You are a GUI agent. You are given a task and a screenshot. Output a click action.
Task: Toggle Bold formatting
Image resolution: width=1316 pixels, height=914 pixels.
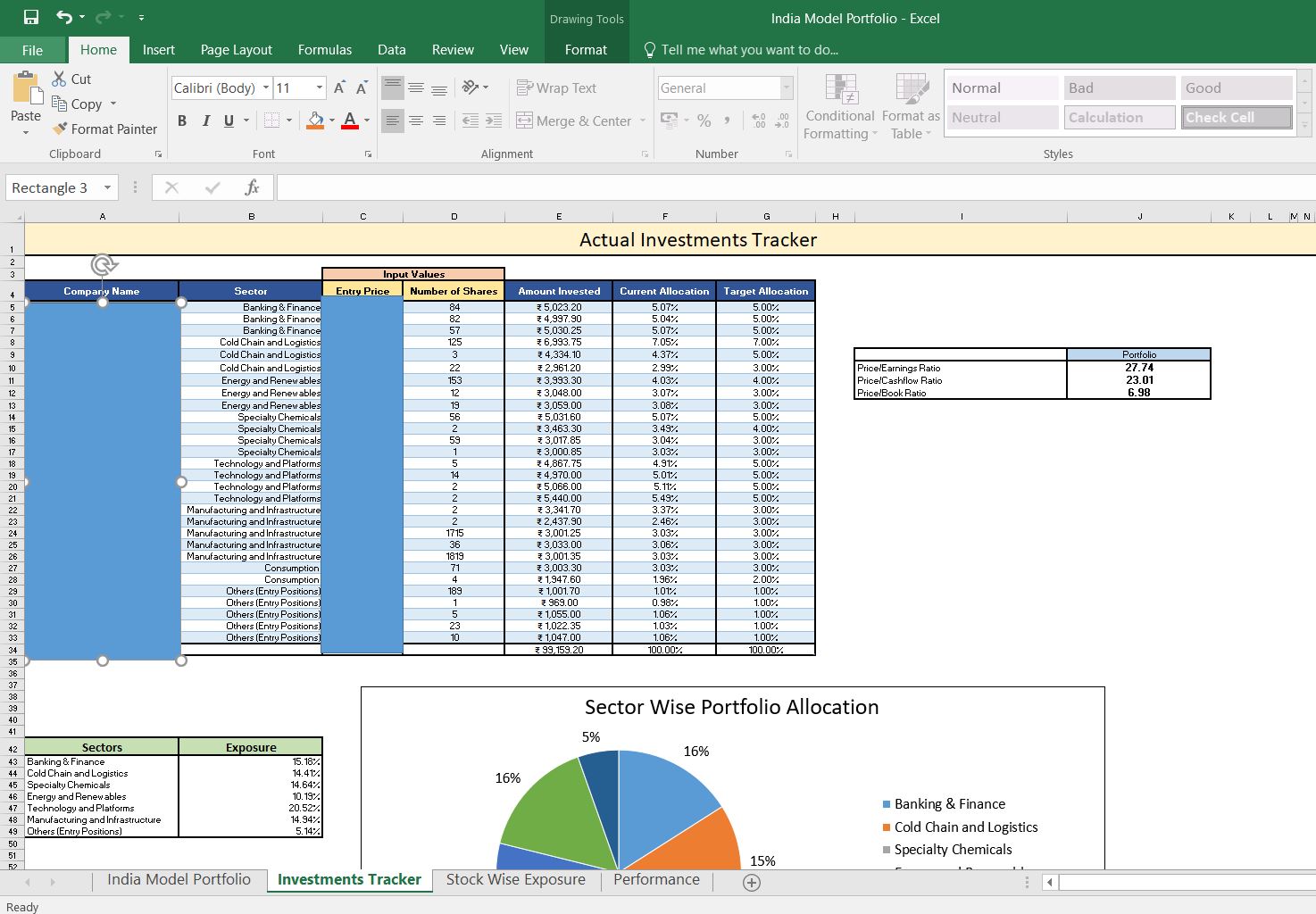click(182, 120)
